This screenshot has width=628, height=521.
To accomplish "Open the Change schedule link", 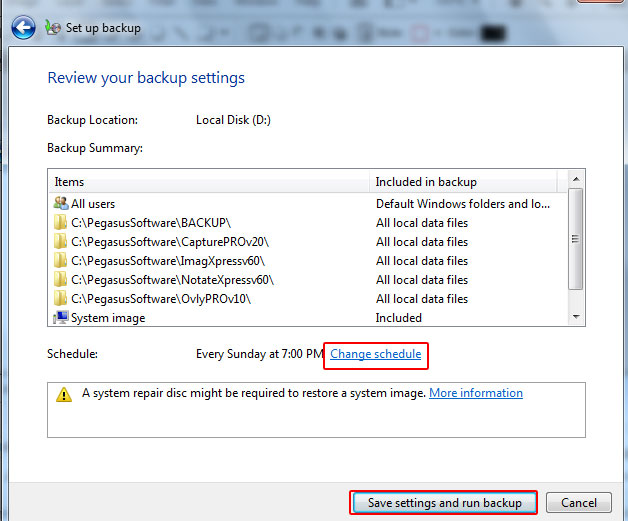I will (x=376, y=354).
